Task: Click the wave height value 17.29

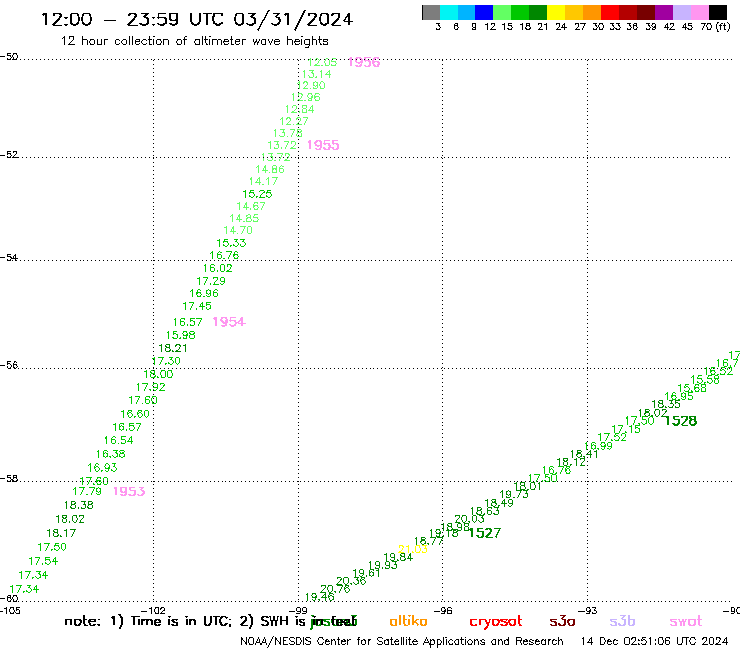Action: (211, 281)
